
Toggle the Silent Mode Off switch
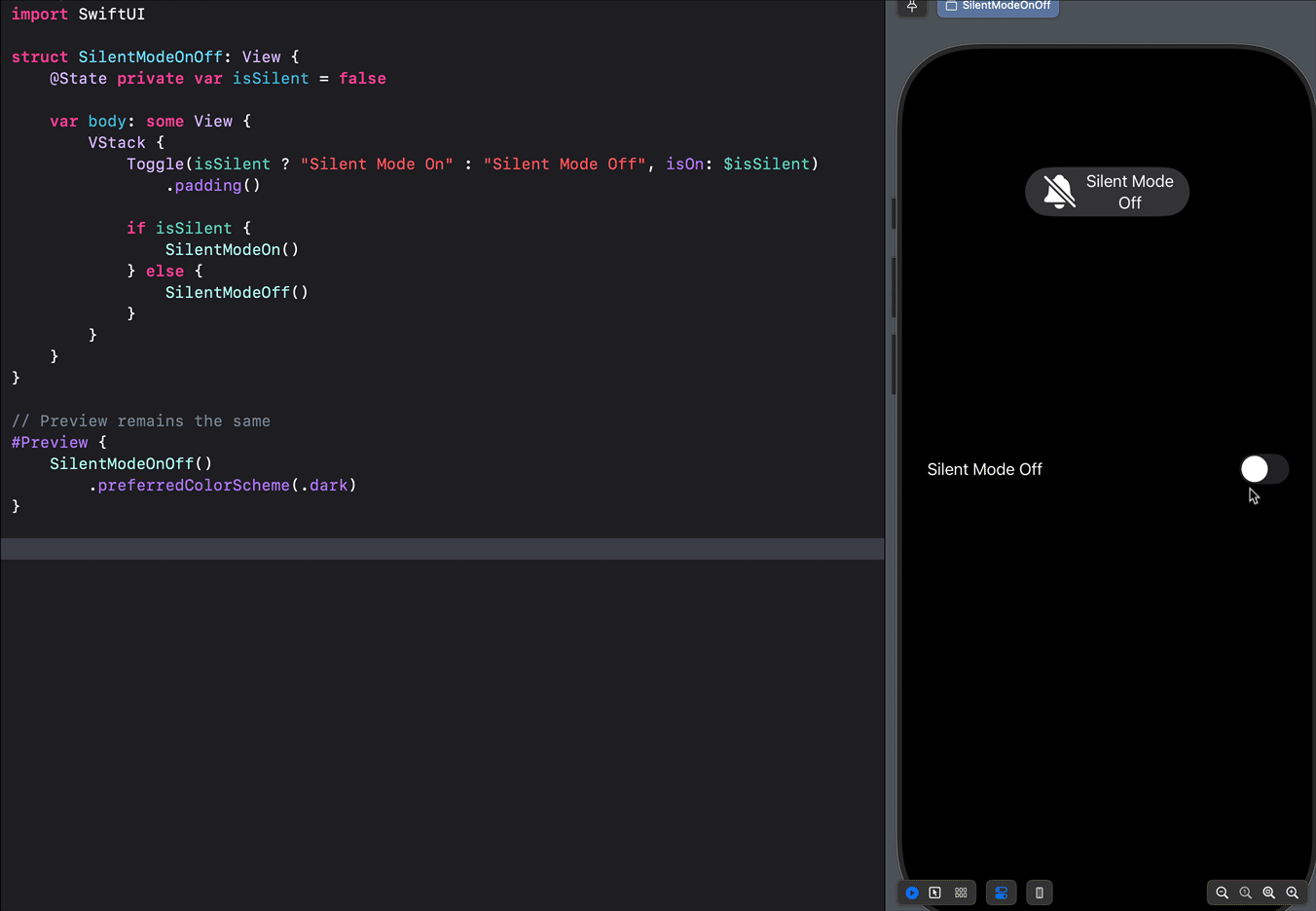(1264, 469)
